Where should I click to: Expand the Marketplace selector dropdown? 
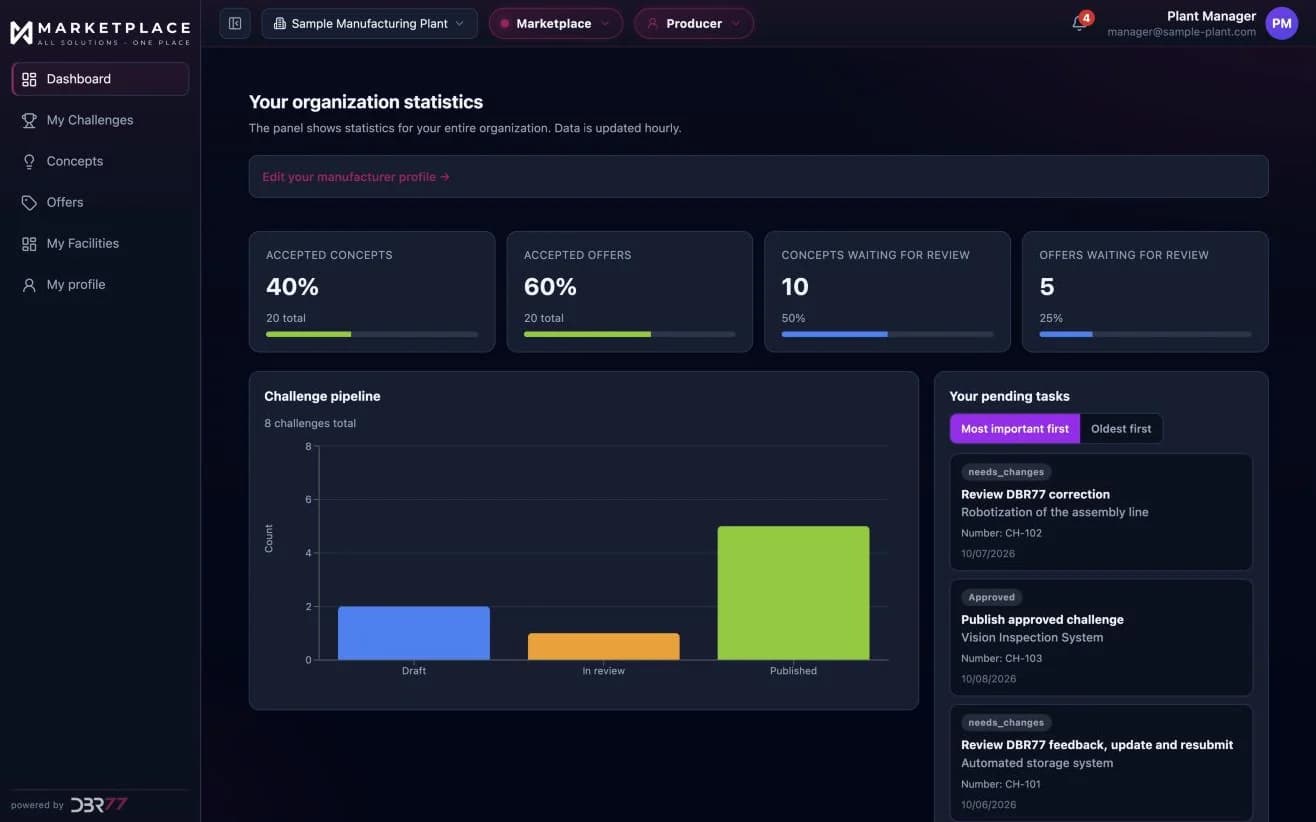point(555,23)
